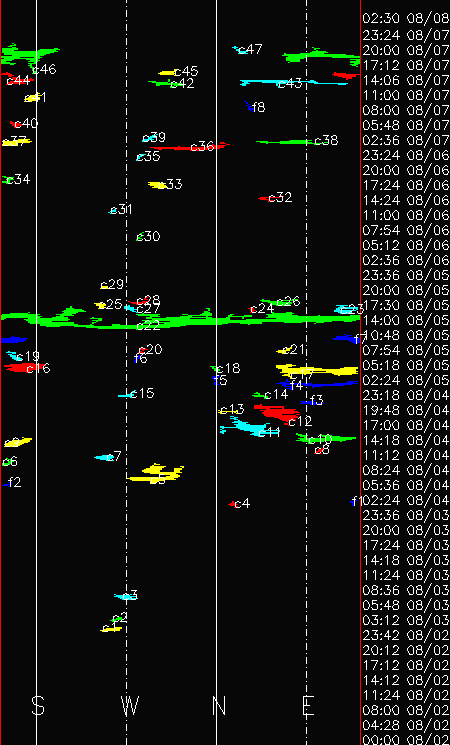Click the S direction axis label
The width and height of the screenshot is (450, 745).
pos(38,706)
